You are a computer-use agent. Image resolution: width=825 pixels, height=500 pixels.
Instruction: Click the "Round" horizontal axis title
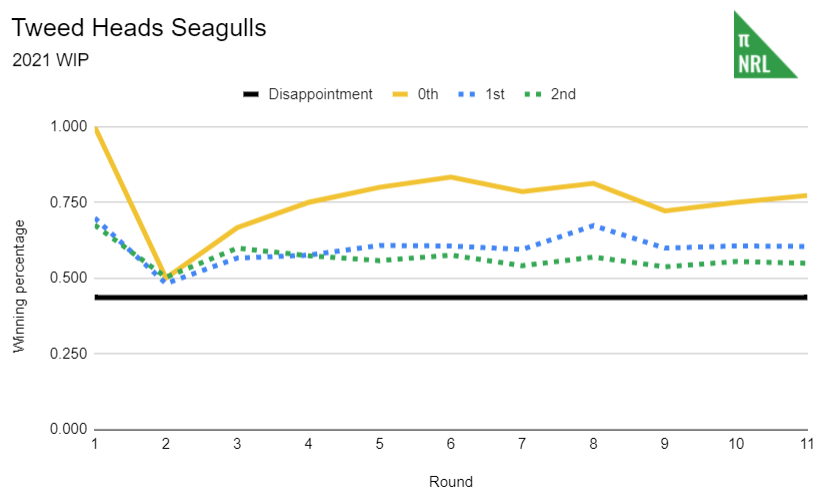tap(451, 482)
